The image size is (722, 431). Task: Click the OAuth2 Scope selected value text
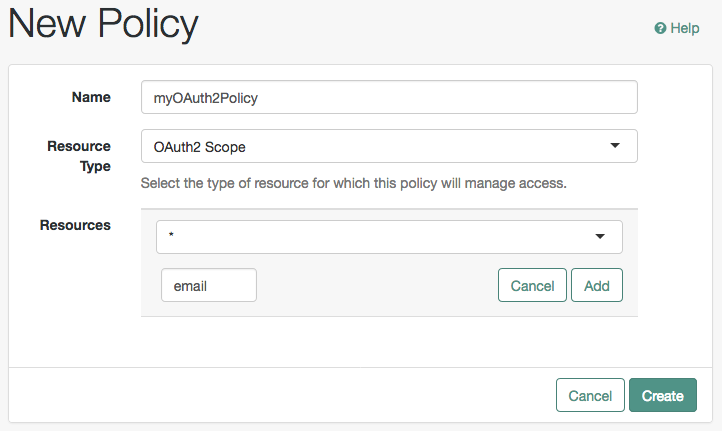[x=199, y=147]
